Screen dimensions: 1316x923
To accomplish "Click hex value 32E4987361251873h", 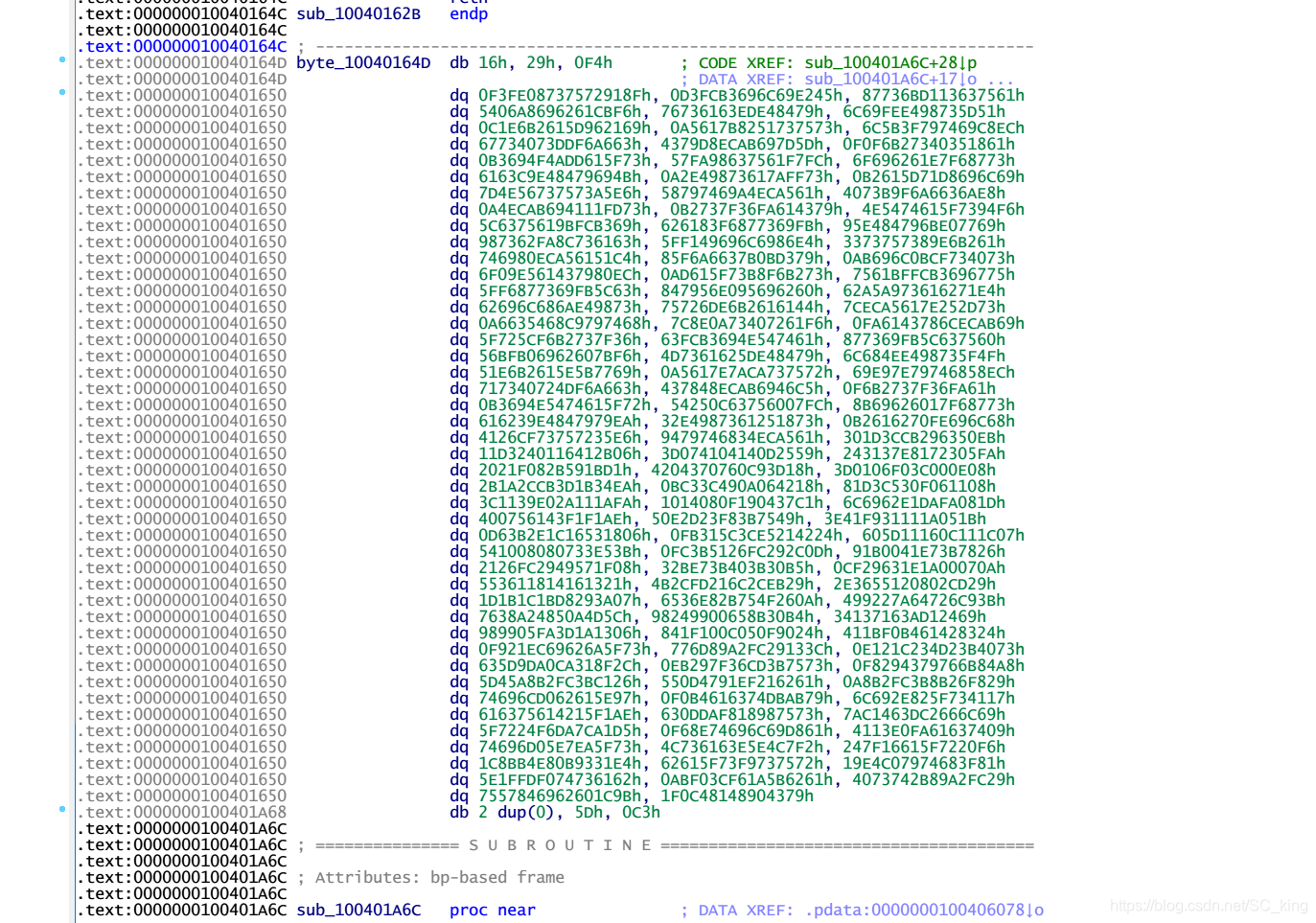I will [742, 421].
